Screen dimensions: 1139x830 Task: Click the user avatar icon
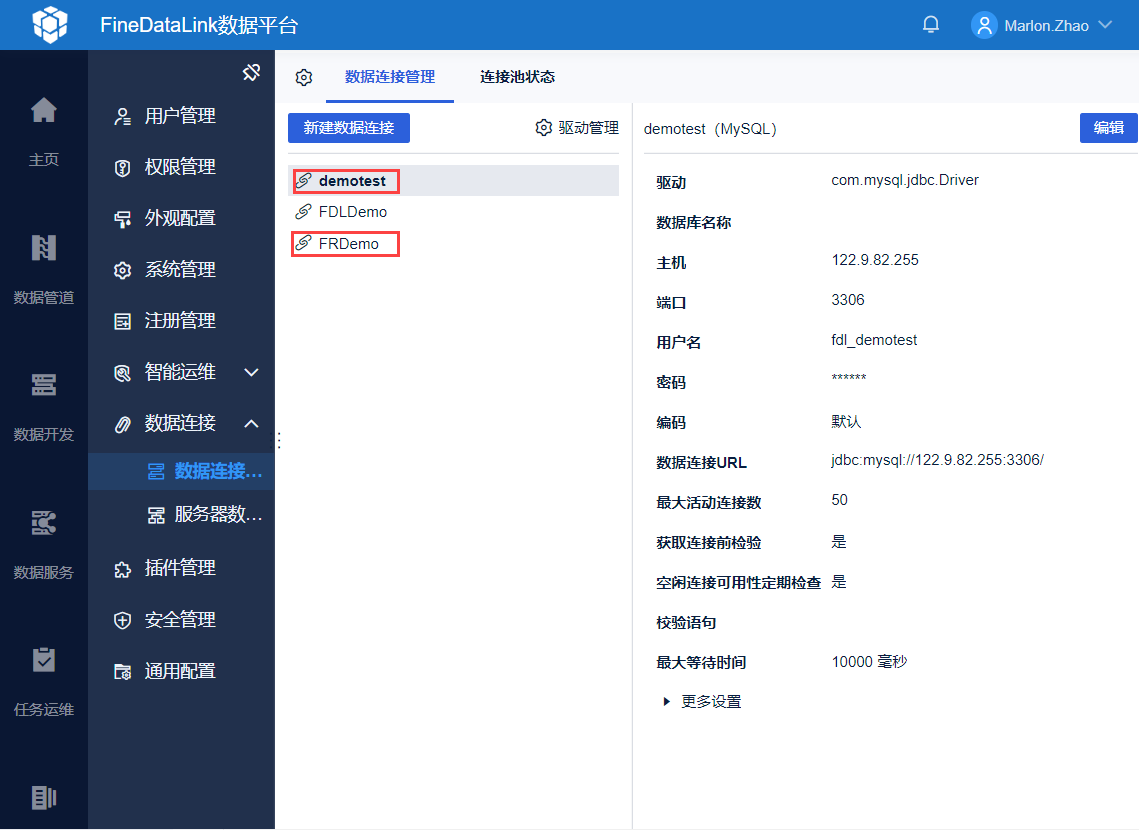tap(984, 25)
